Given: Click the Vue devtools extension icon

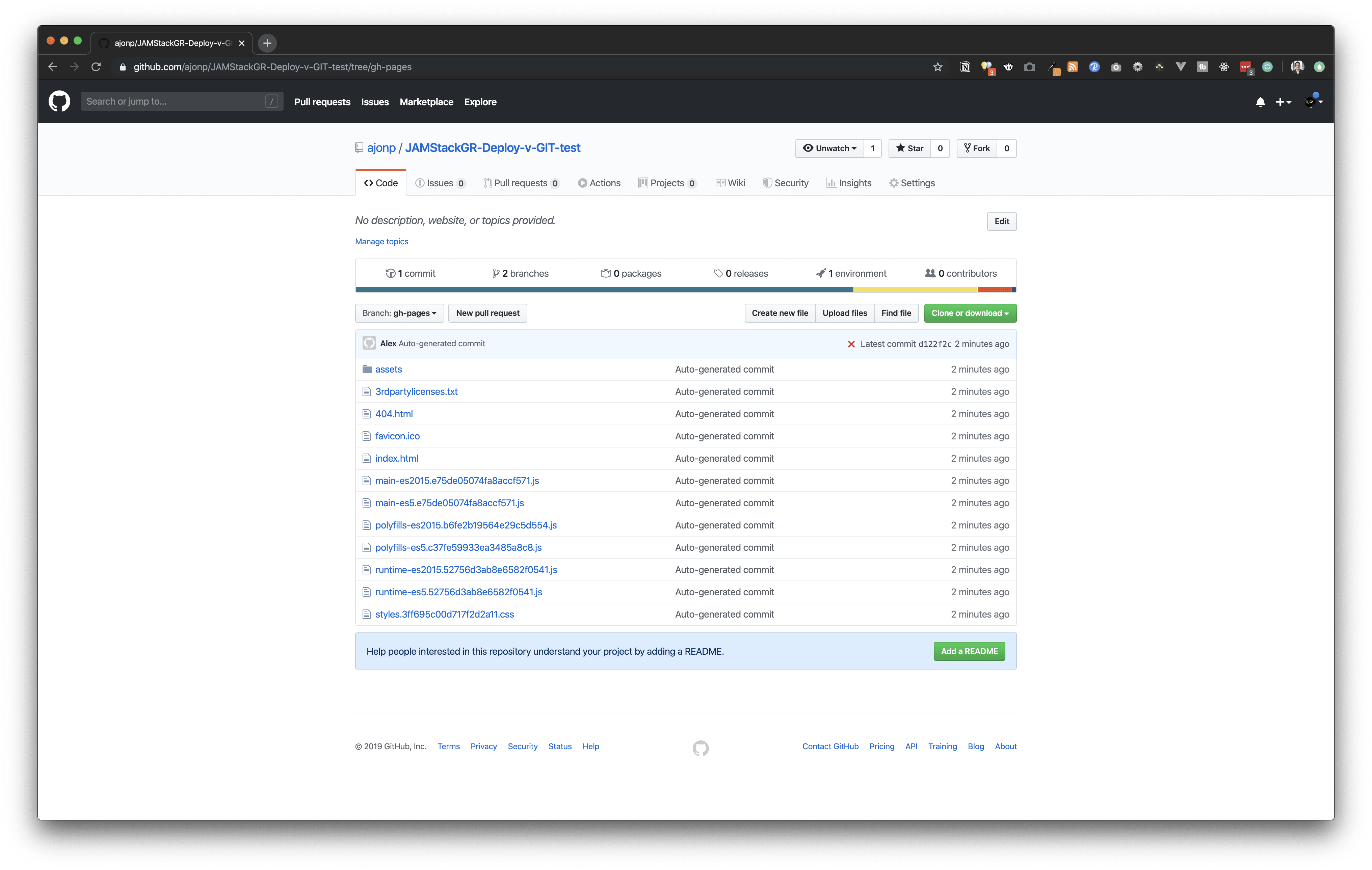Looking at the screenshot, I should coord(1181,67).
